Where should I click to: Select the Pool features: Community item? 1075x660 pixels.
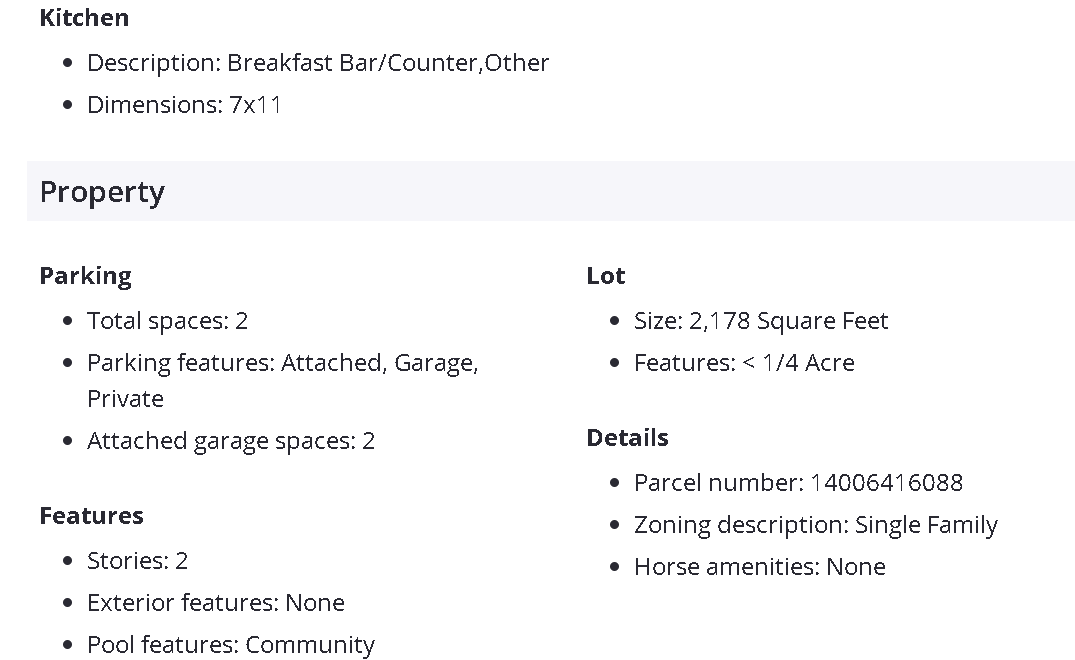pos(230,645)
